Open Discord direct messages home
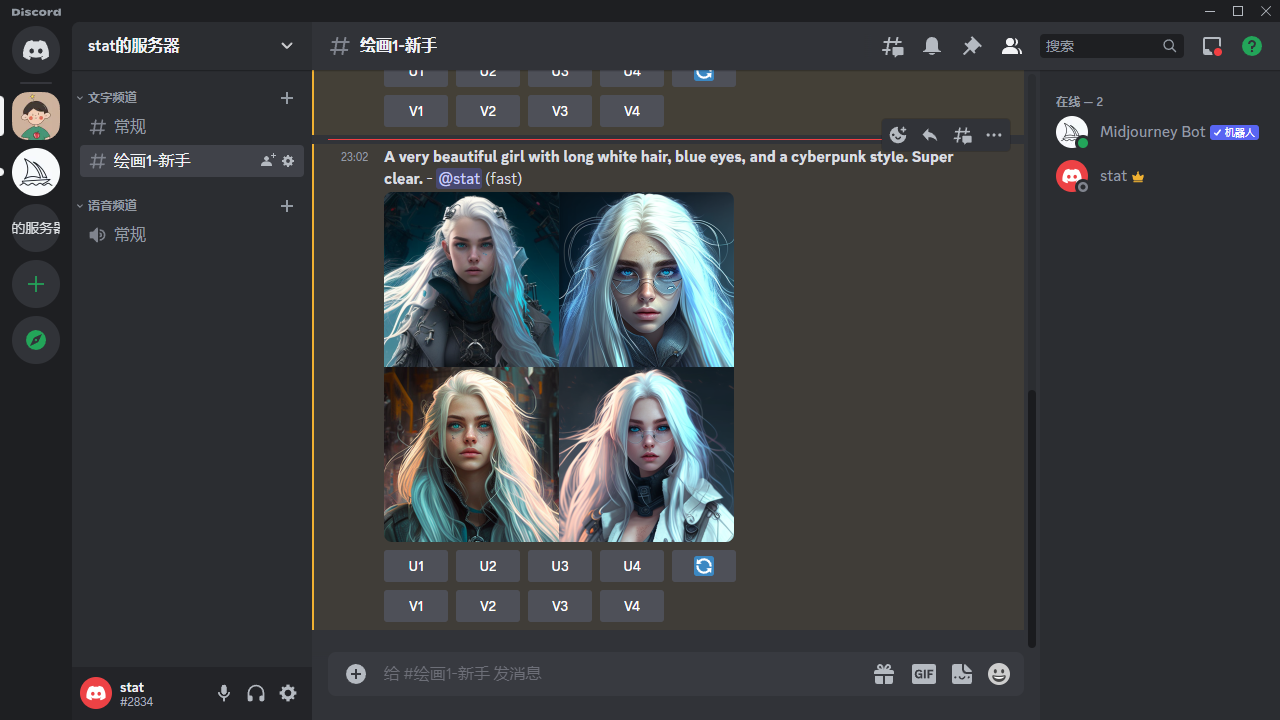Image resolution: width=1280 pixels, height=720 pixels. click(36, 50)
